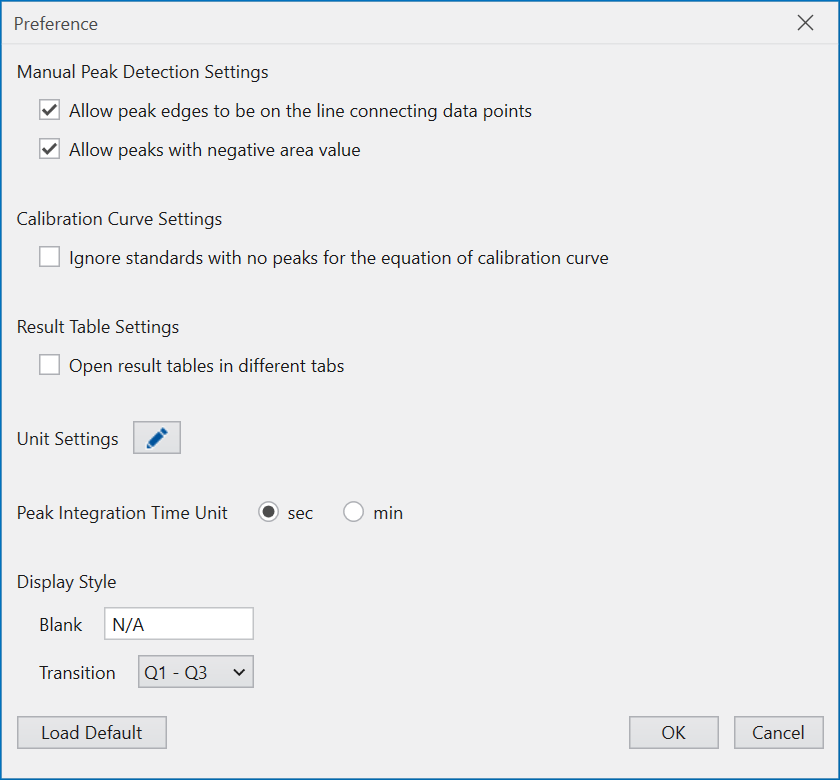Click the Unit Settings label
840x780 pixels.
(x=68, y=439)
